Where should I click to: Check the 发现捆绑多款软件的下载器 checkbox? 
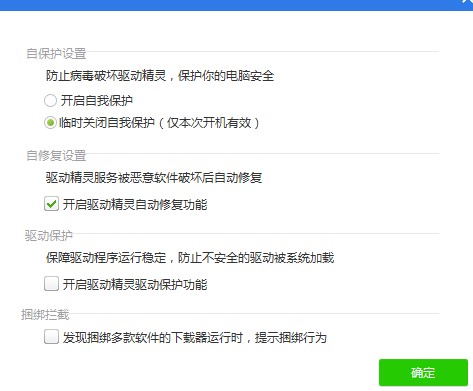[x=51, y=337]
